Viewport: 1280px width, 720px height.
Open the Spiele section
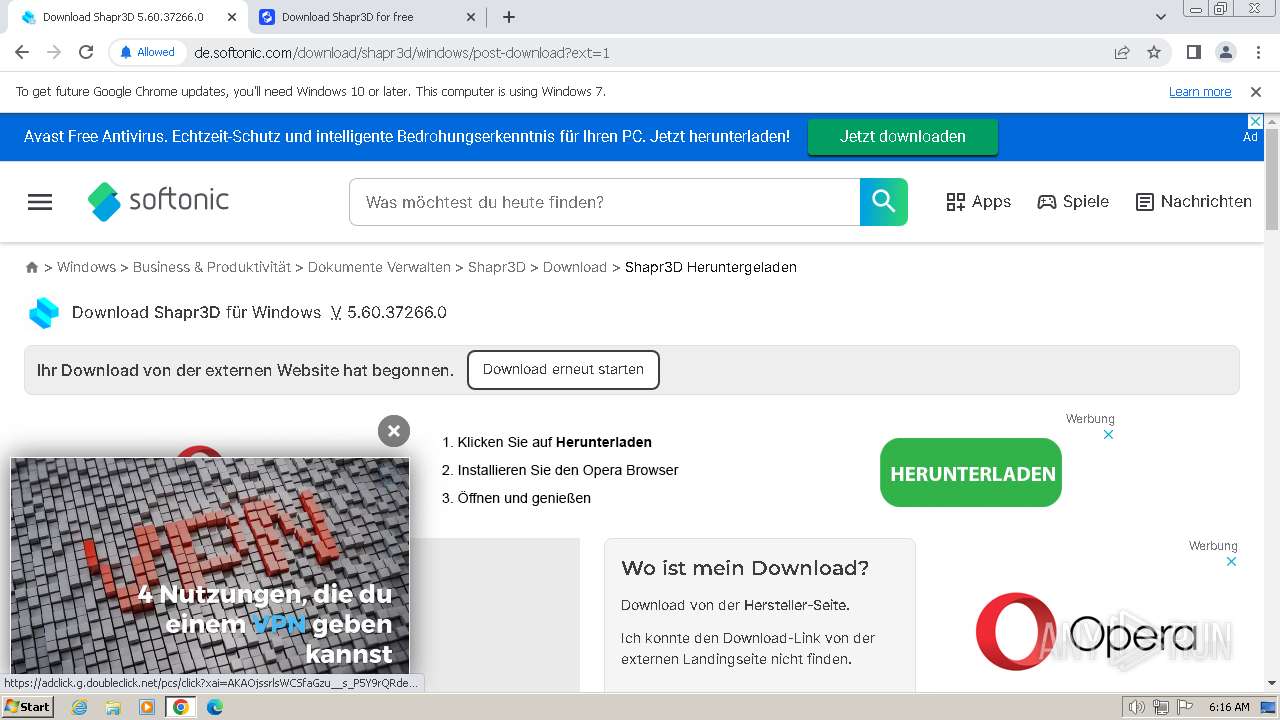(x=1073, y=202)
